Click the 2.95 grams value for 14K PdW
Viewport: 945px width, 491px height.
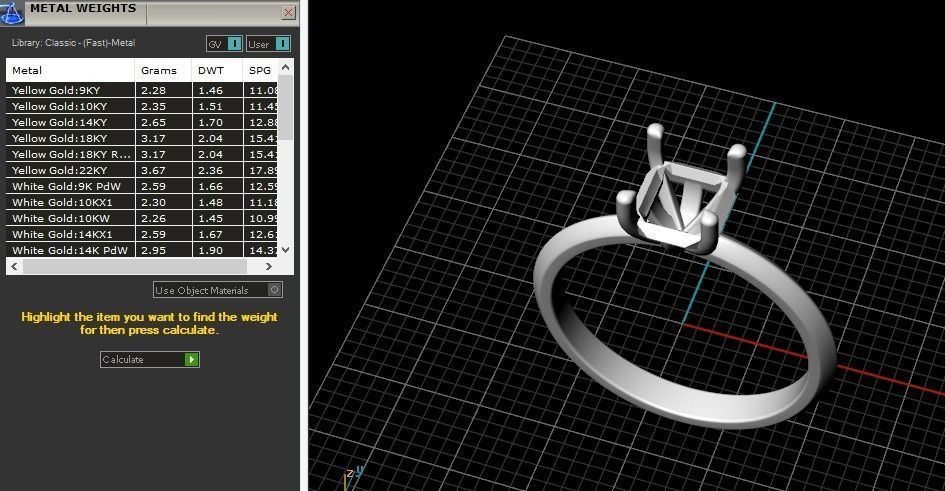point(153,250)
